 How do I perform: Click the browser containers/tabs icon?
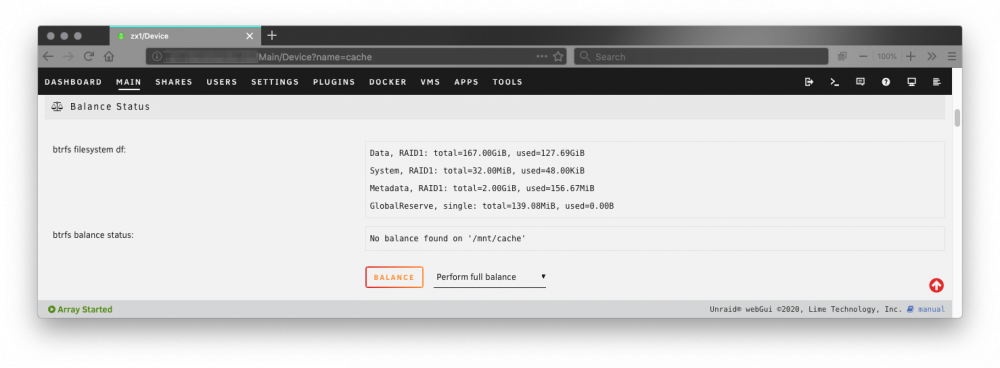(x=842, y=56)
